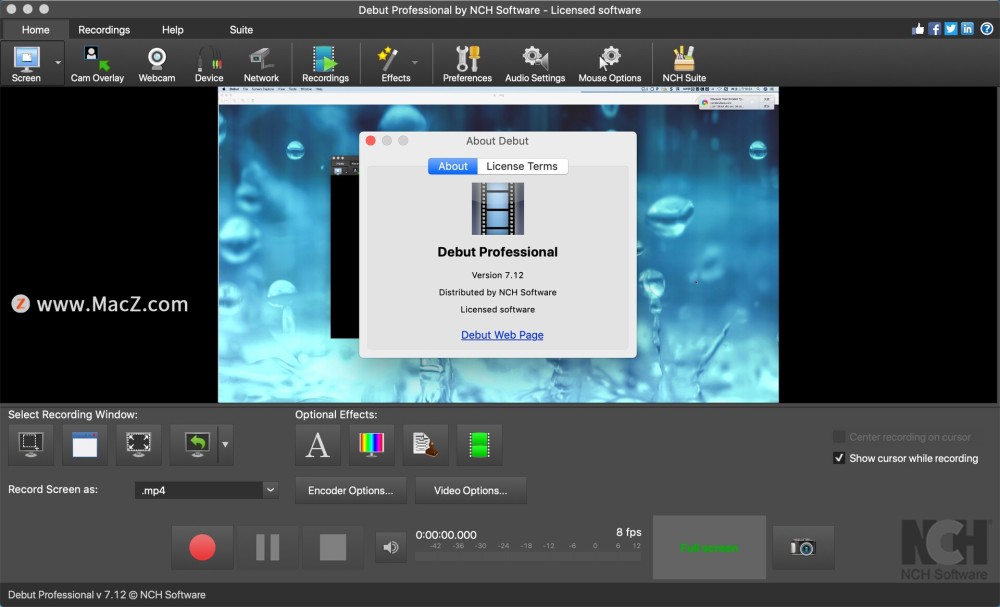Open the Debut Web Page link
This screenshot has width=1000, height=607.
coord(502,335)
